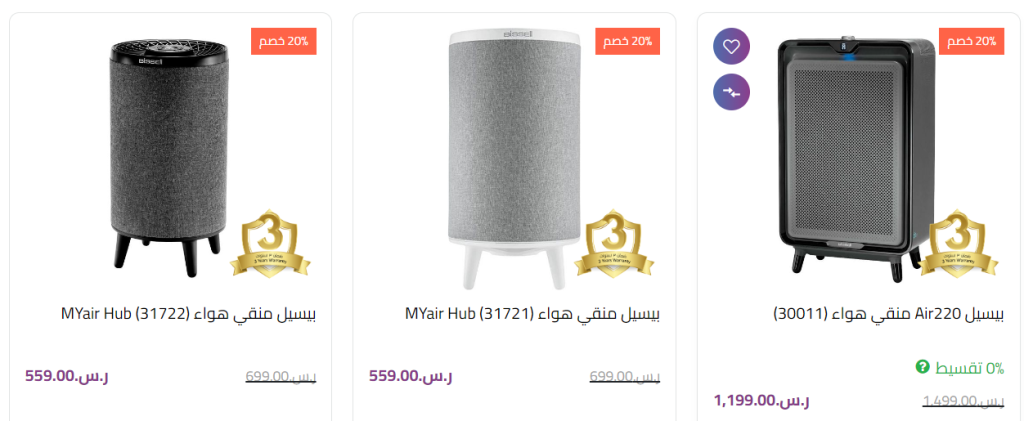Viewport: 1024px width, 421px height.
Task: Click the 559.00 price of MYair Hub (31722)
Action: point(66,376)
